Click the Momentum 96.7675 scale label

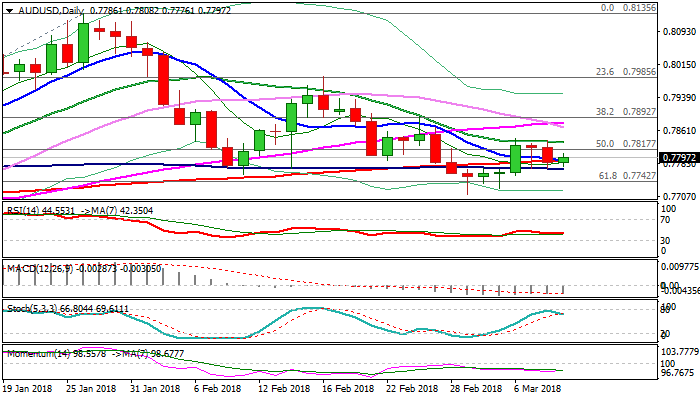677,372
